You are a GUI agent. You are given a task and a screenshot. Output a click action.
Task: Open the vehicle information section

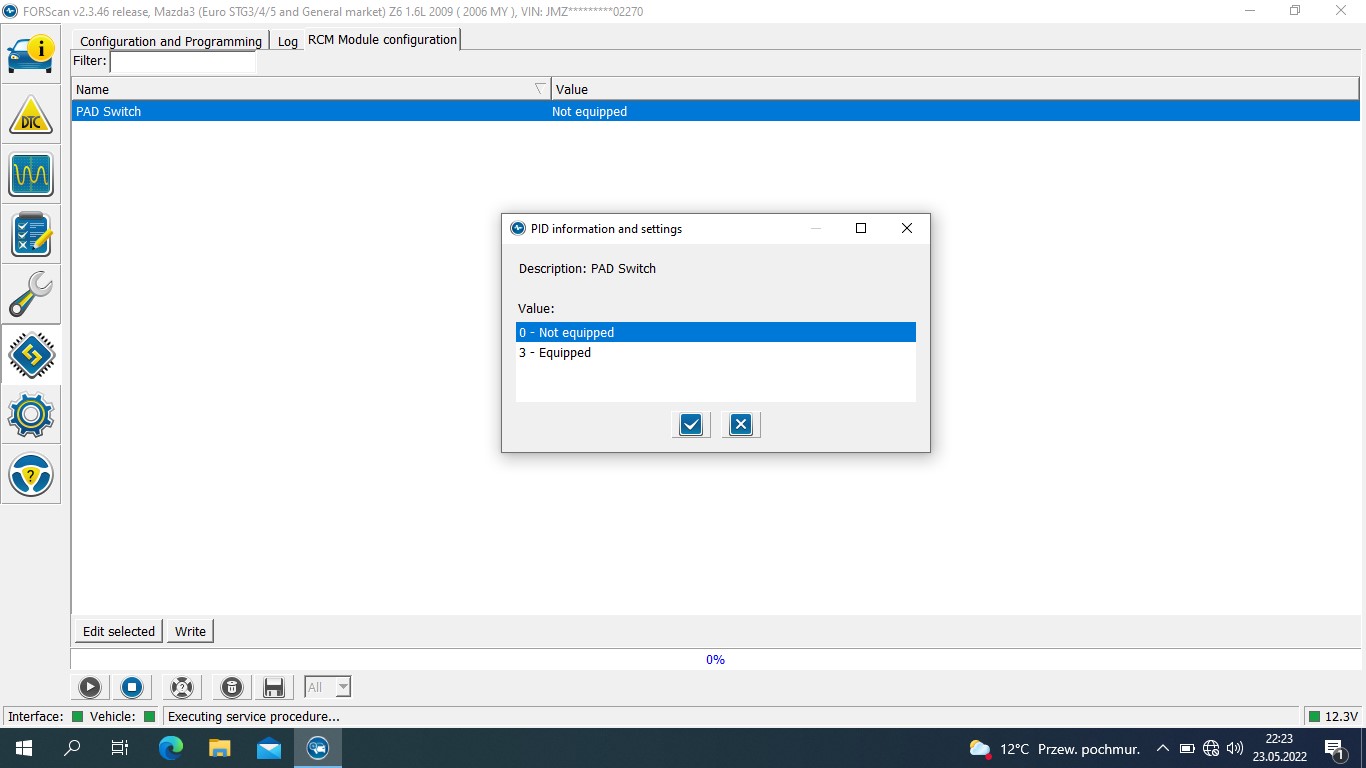31,54
